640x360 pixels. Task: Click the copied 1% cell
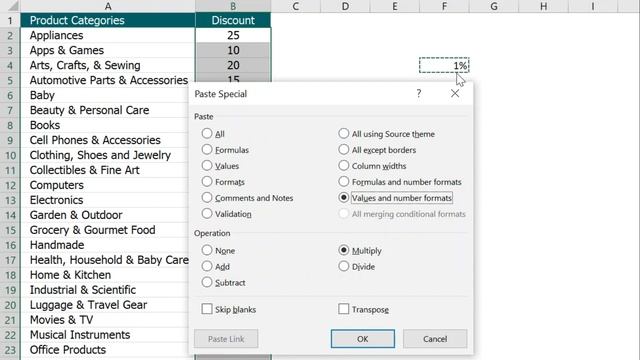444,65
